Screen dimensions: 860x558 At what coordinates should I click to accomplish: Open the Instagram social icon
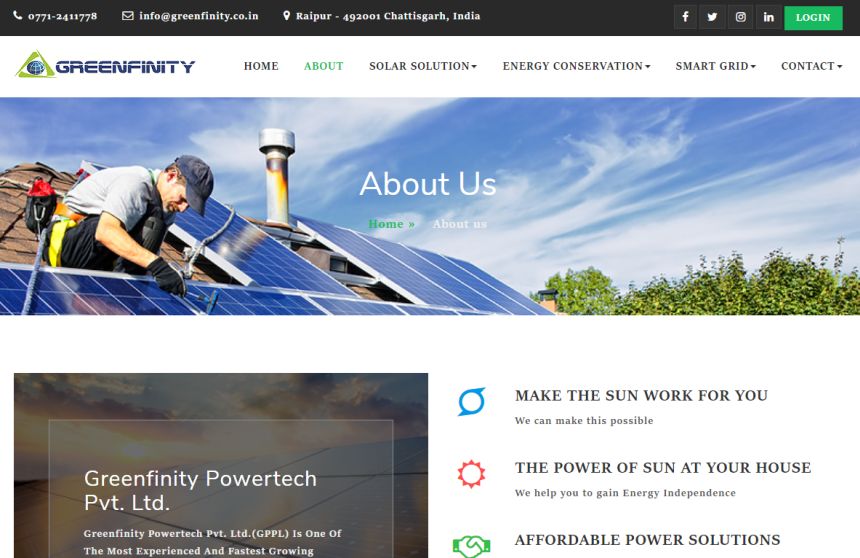click(740, 17)
